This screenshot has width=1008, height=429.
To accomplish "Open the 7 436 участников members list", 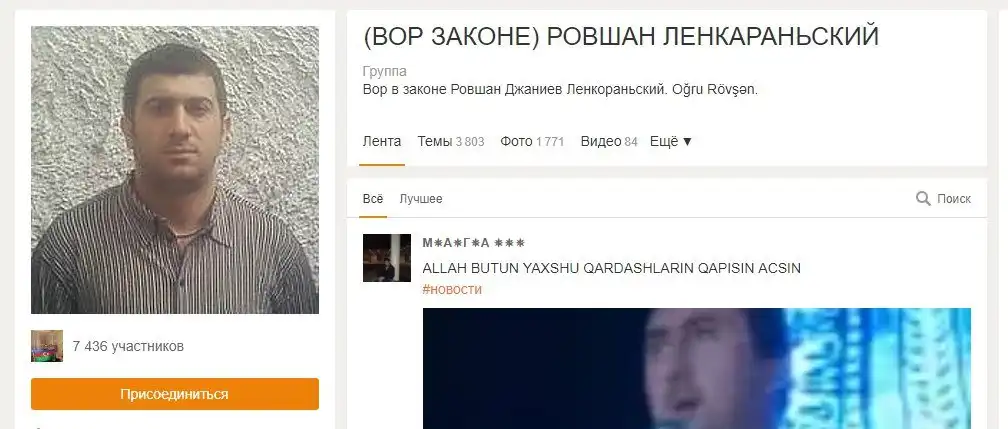I will coord(129,346).
